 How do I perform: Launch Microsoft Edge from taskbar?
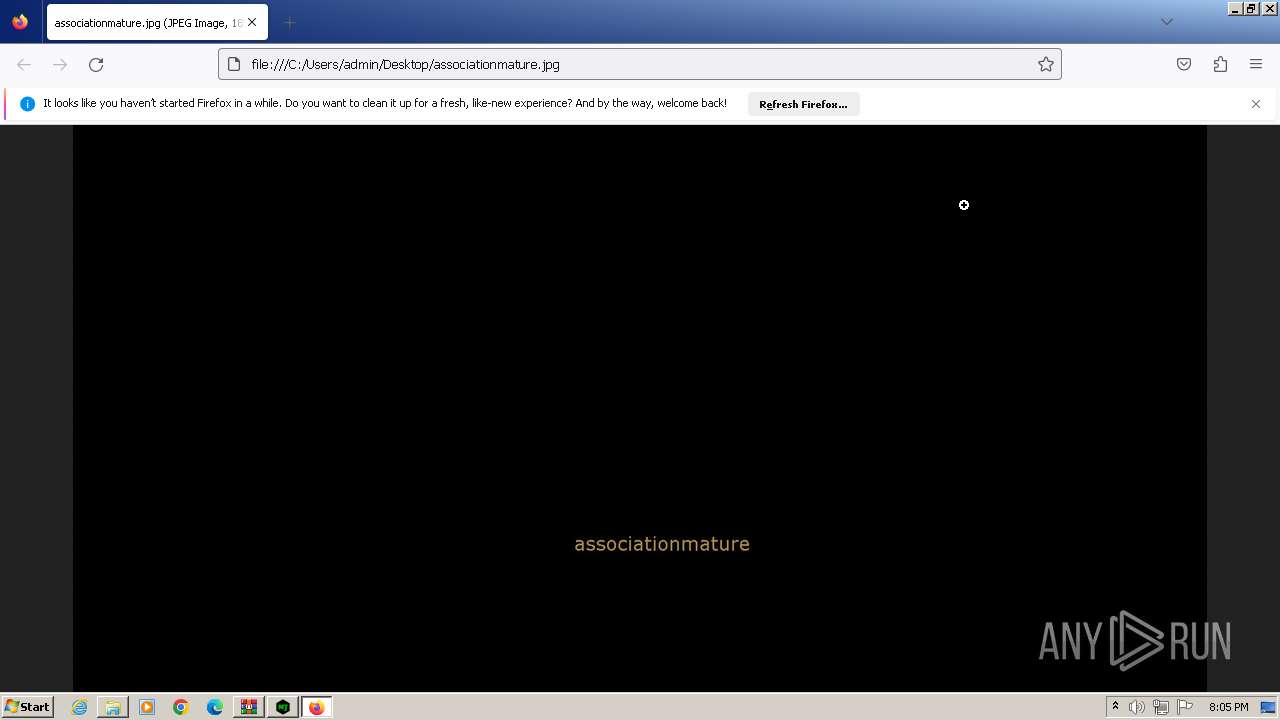[x=215, y=707]
